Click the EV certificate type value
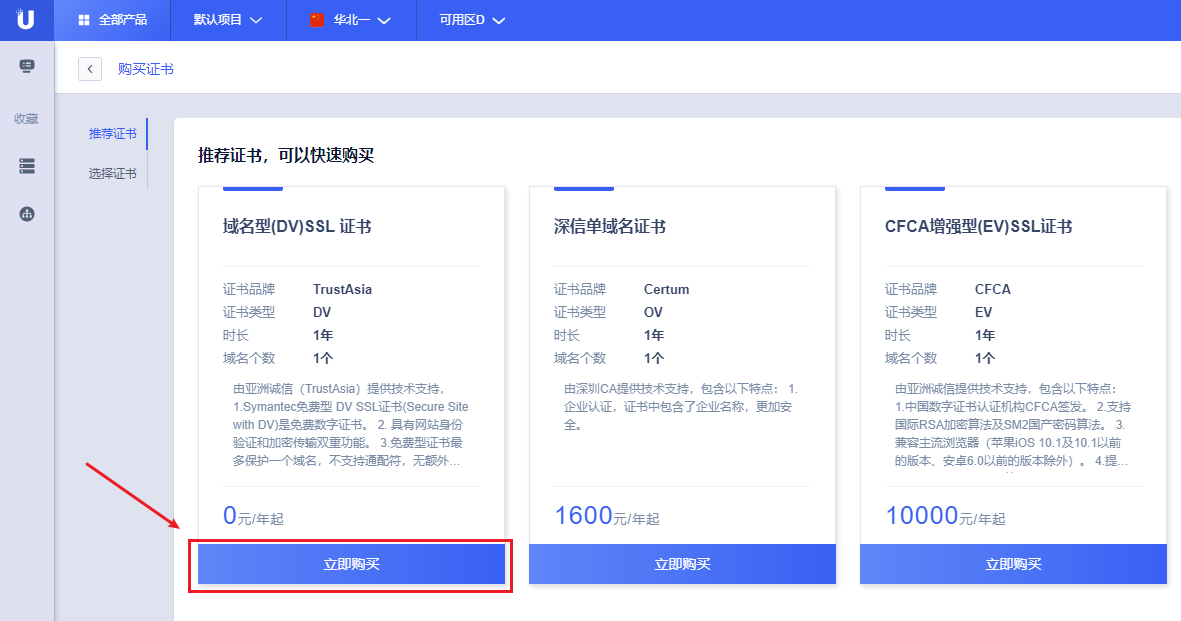Image resolution: width=1181 pixels, height=621 pixels. pos(984,312)
